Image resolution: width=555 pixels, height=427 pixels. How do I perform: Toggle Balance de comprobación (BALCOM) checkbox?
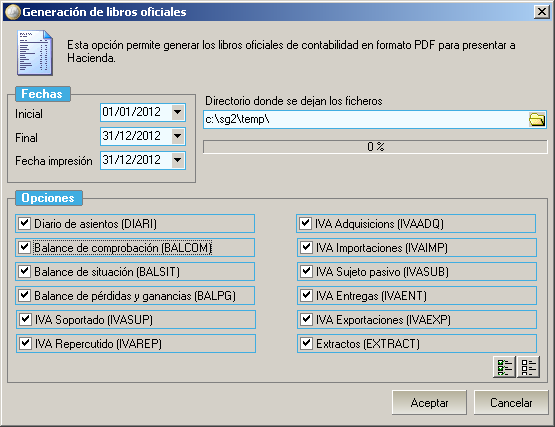pos(24,247)
